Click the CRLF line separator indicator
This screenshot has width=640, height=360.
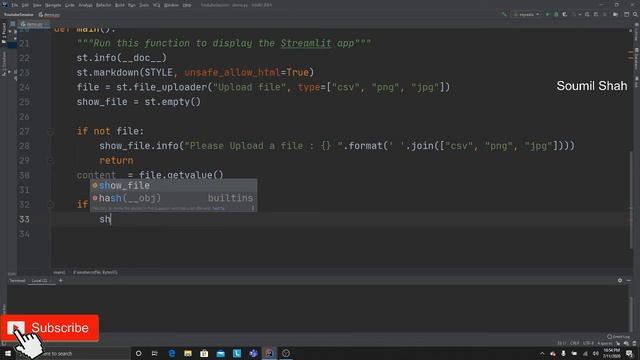click(x=574, y=343)
